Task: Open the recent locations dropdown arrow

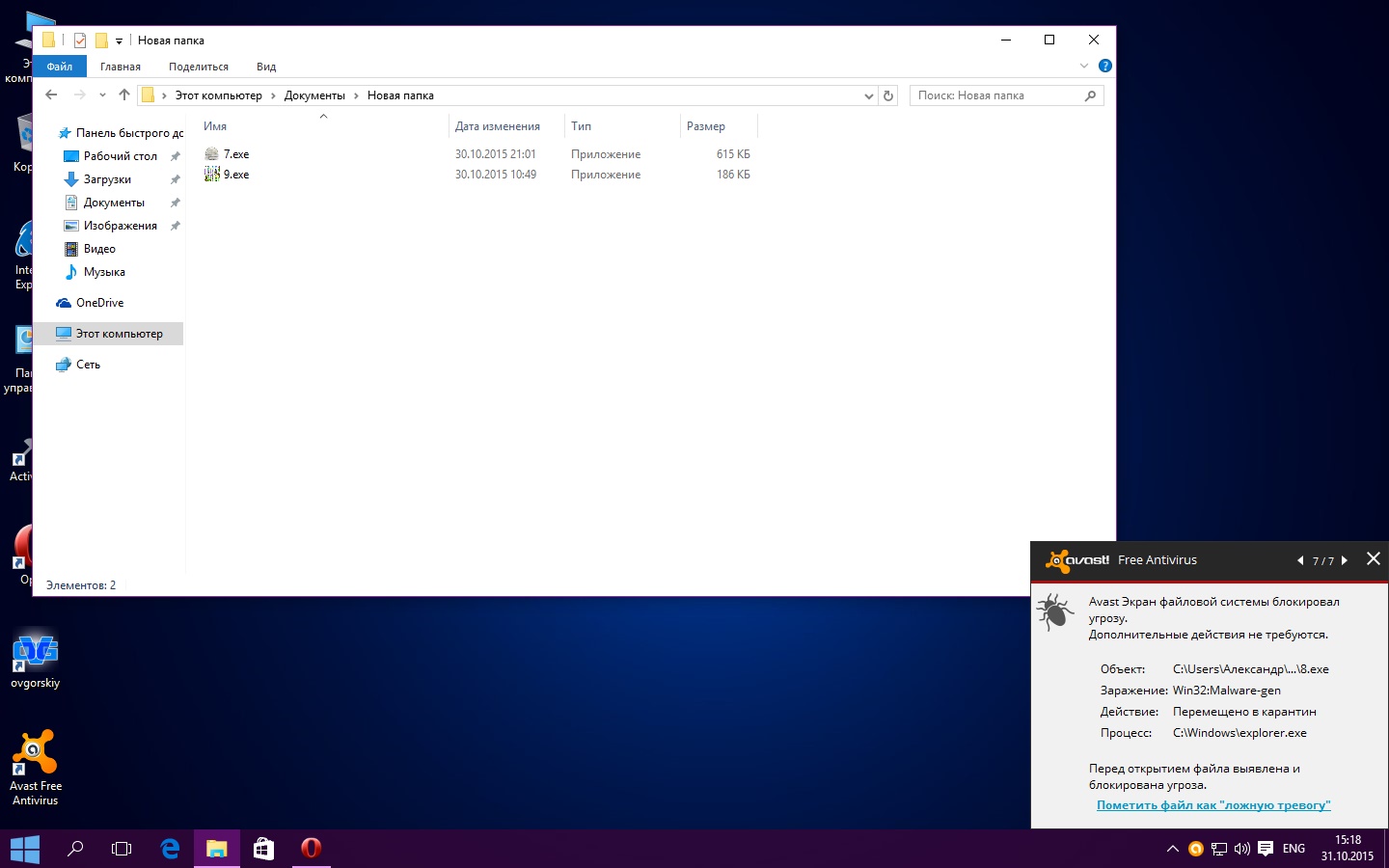Action: (x=102, y=95)
